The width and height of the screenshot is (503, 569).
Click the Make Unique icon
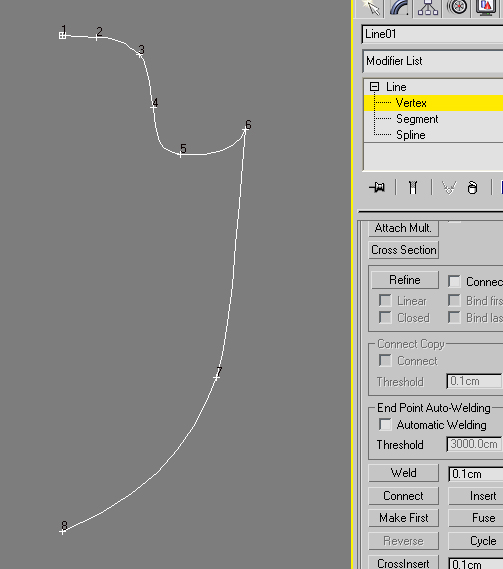(x=449, y=188)
